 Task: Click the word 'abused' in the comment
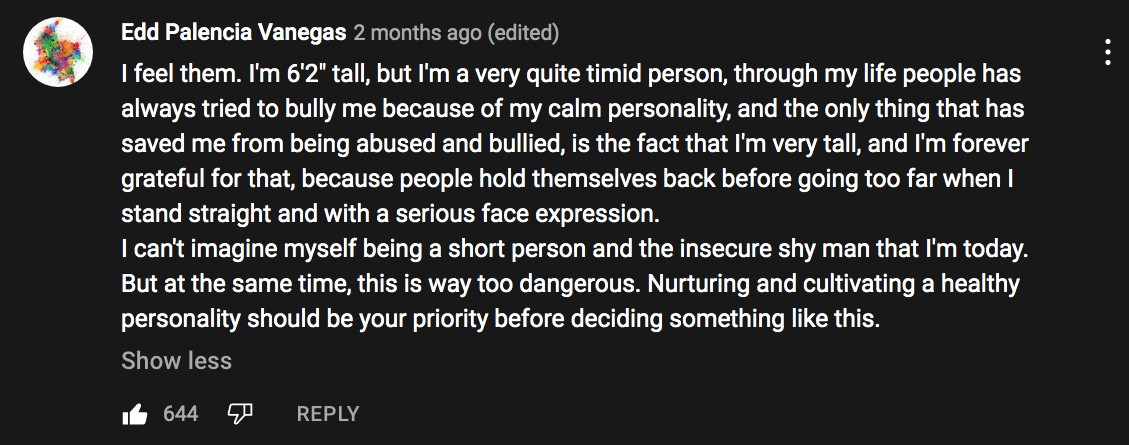(393, 145)
